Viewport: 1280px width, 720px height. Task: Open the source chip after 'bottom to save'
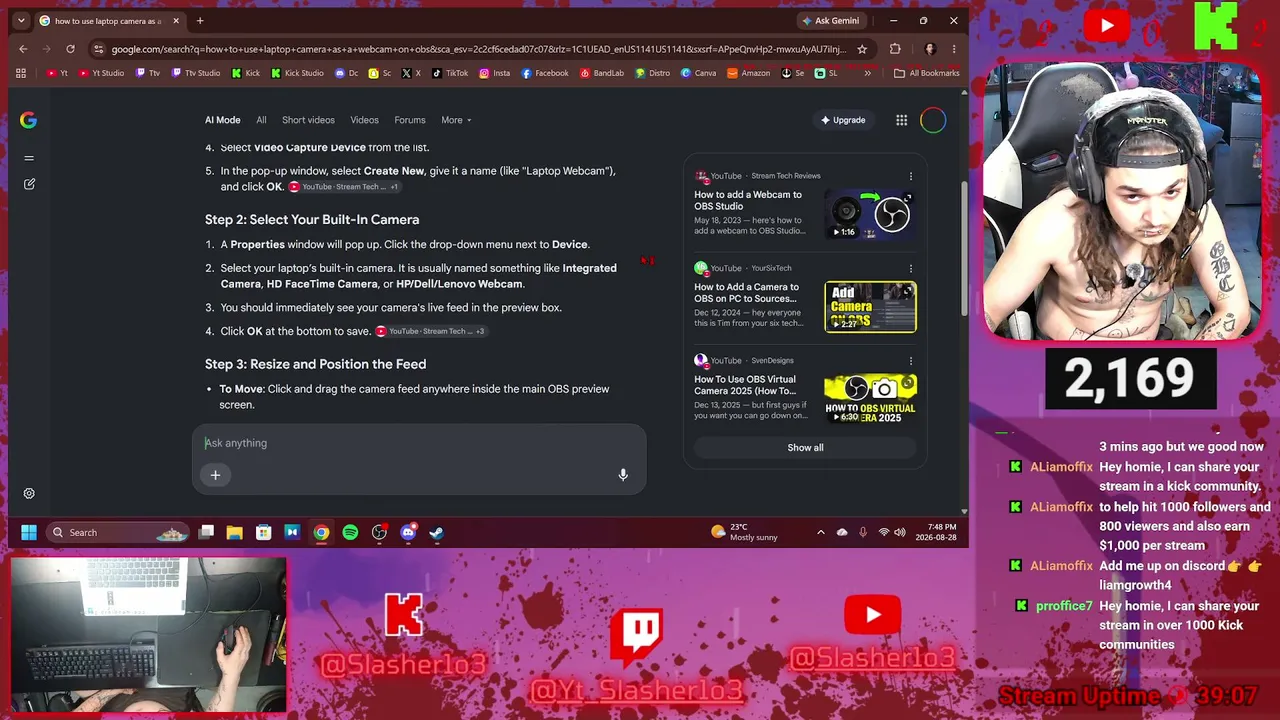tap(431, 331)
